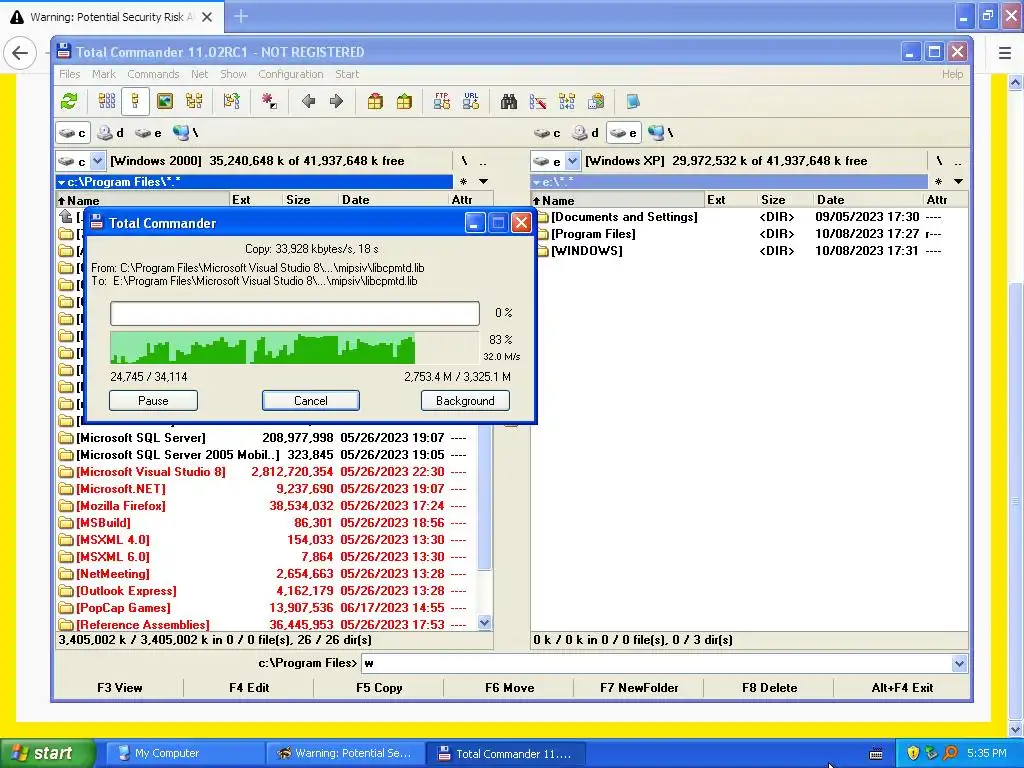The image size is (1024, 768).
Task: Click the blue notepad toolbar icon
Action: coord(633,101)
